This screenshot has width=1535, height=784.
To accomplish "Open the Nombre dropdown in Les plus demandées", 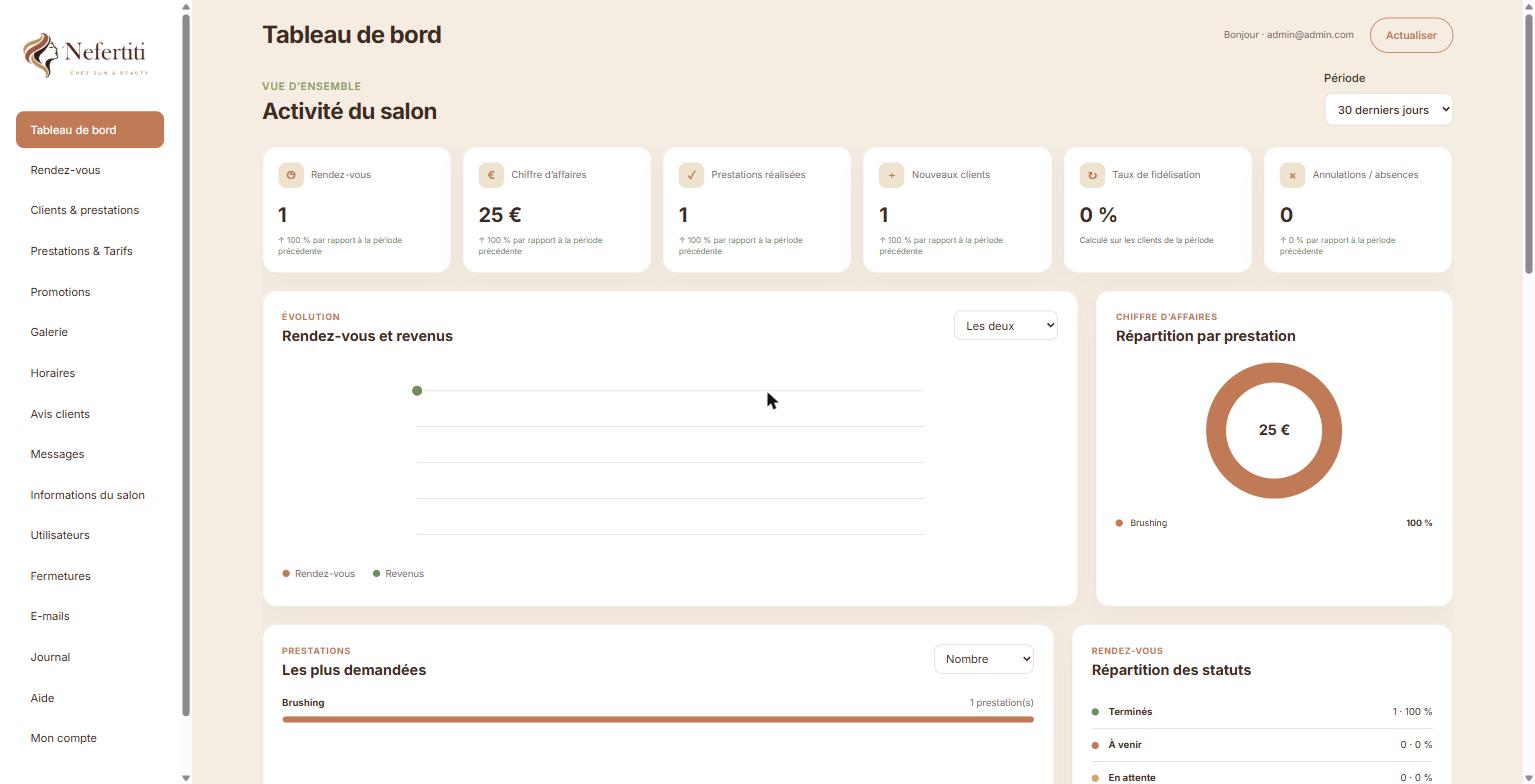I will click(984, 659).
